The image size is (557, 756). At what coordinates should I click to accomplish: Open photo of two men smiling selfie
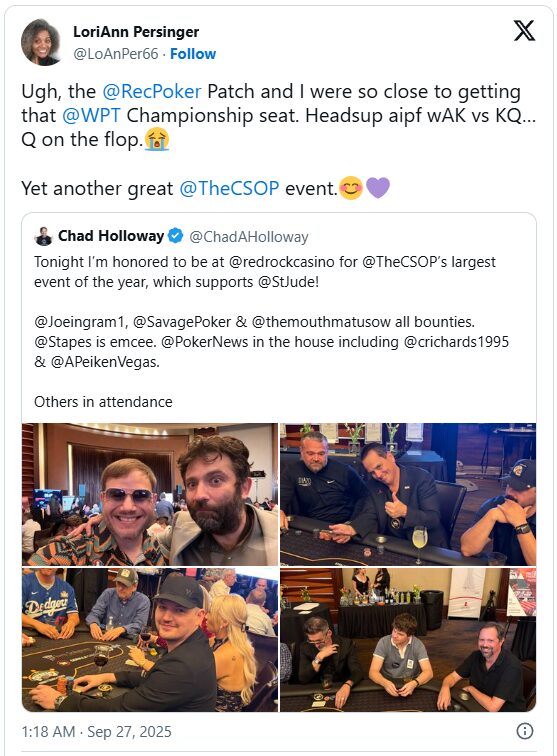pos(150,494)
